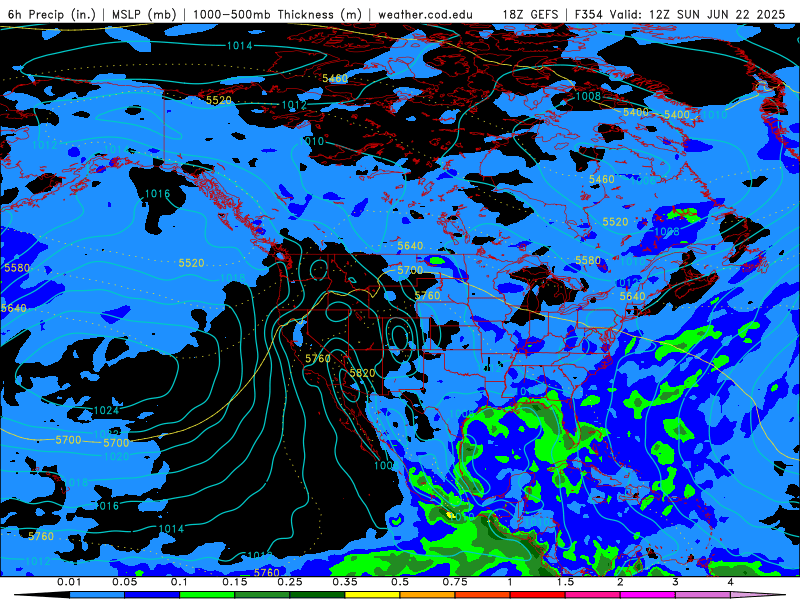Click the 5460 thickness label over Quebec
The height and width of the screenshot is (600, 800).
602,179
